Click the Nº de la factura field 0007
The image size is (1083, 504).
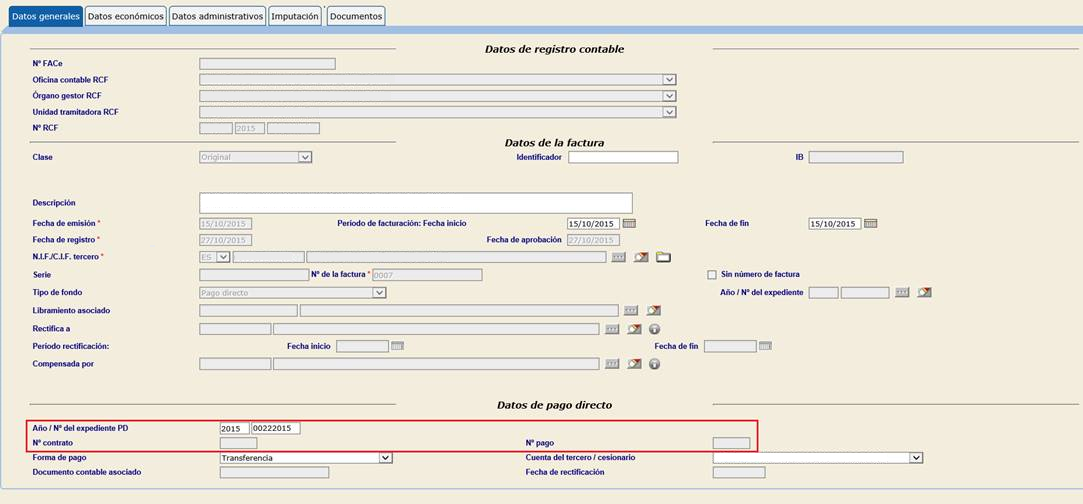click(427, 275)
